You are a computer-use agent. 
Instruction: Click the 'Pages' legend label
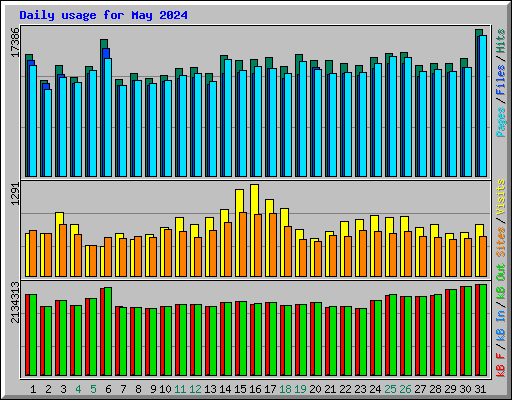[501, 122]
